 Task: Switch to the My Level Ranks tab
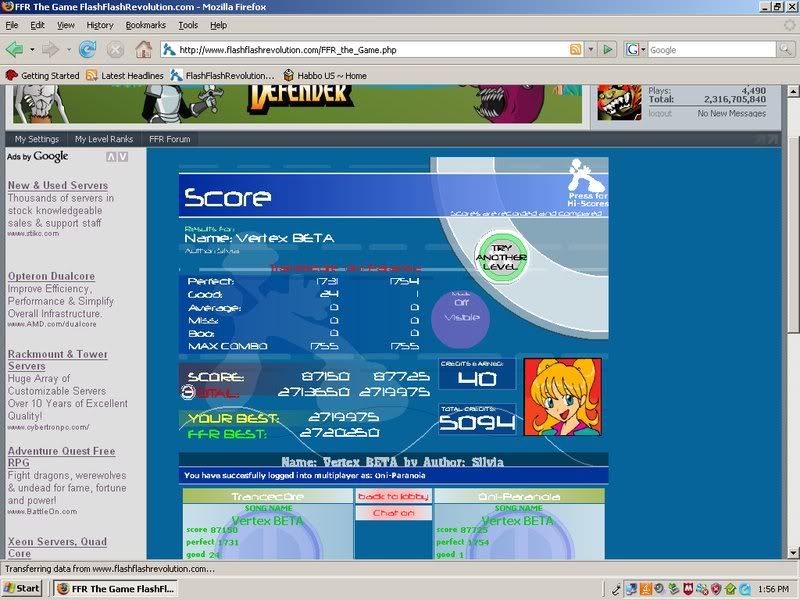103,139
